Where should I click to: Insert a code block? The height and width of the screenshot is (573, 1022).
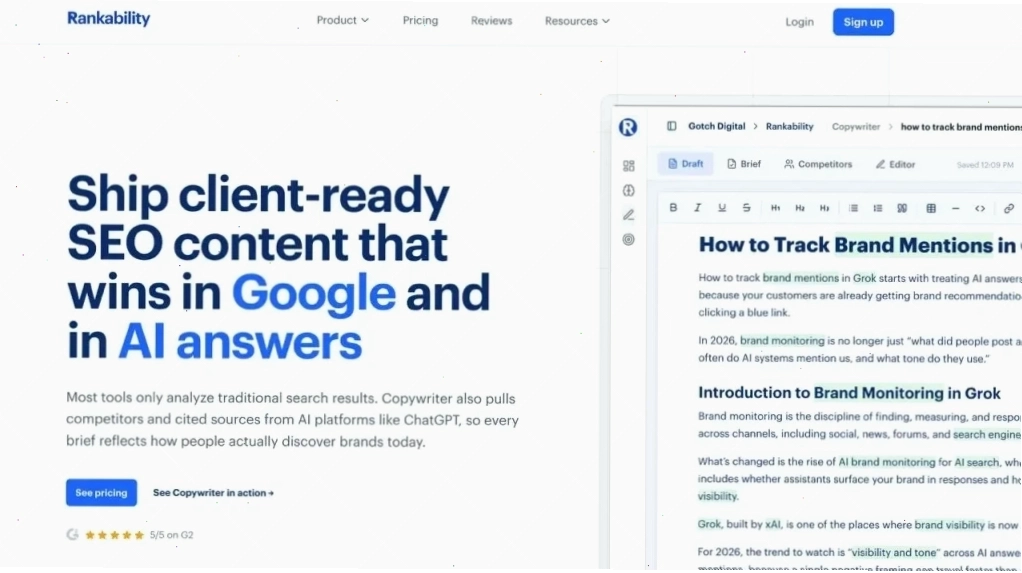[x=980, y=209]
